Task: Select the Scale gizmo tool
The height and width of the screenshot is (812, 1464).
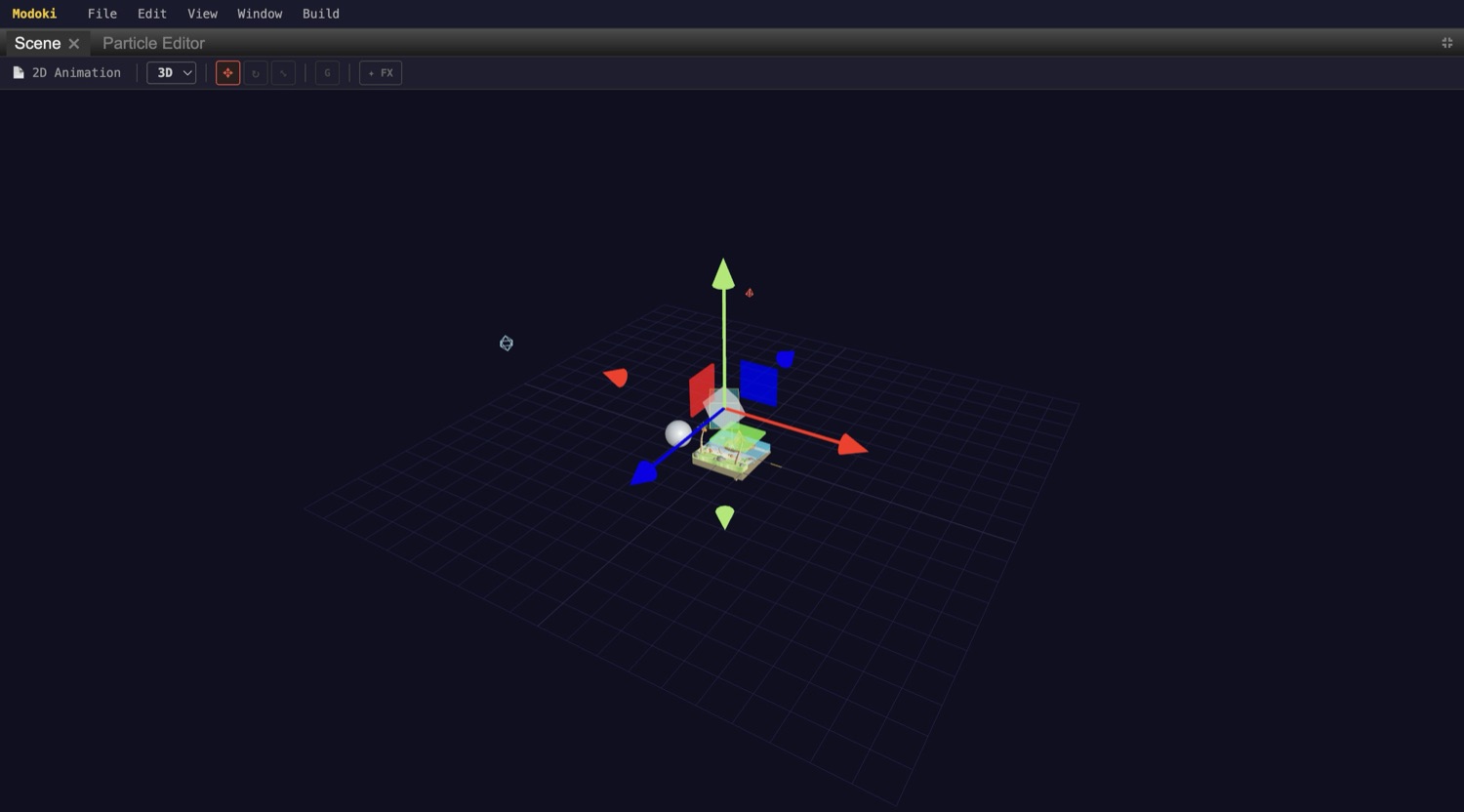Action: coord(283,73)
